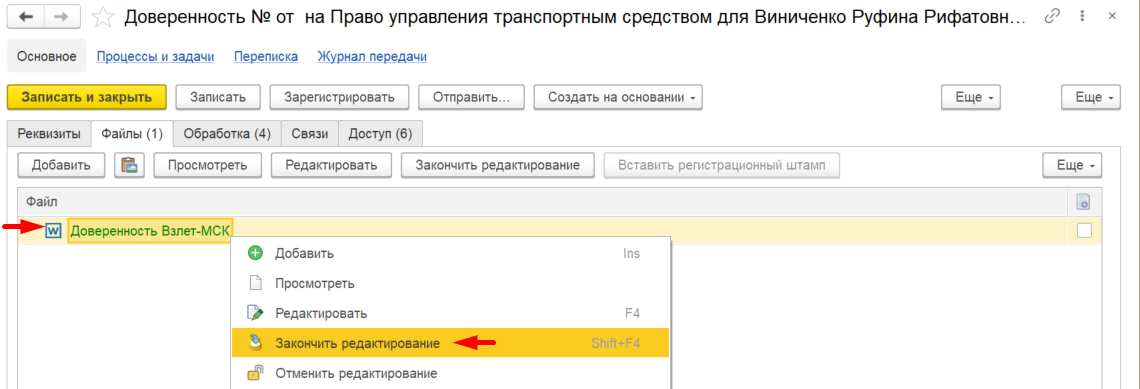Click pencil icon next to Редактировать menu entry
This screenshot has height=389, width=1140.
click(x=254, y=313)
